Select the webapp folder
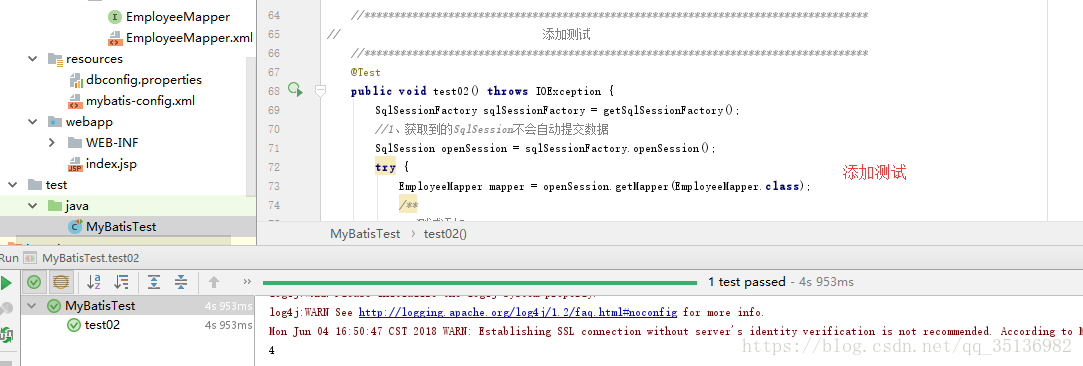 pos(90,122)
